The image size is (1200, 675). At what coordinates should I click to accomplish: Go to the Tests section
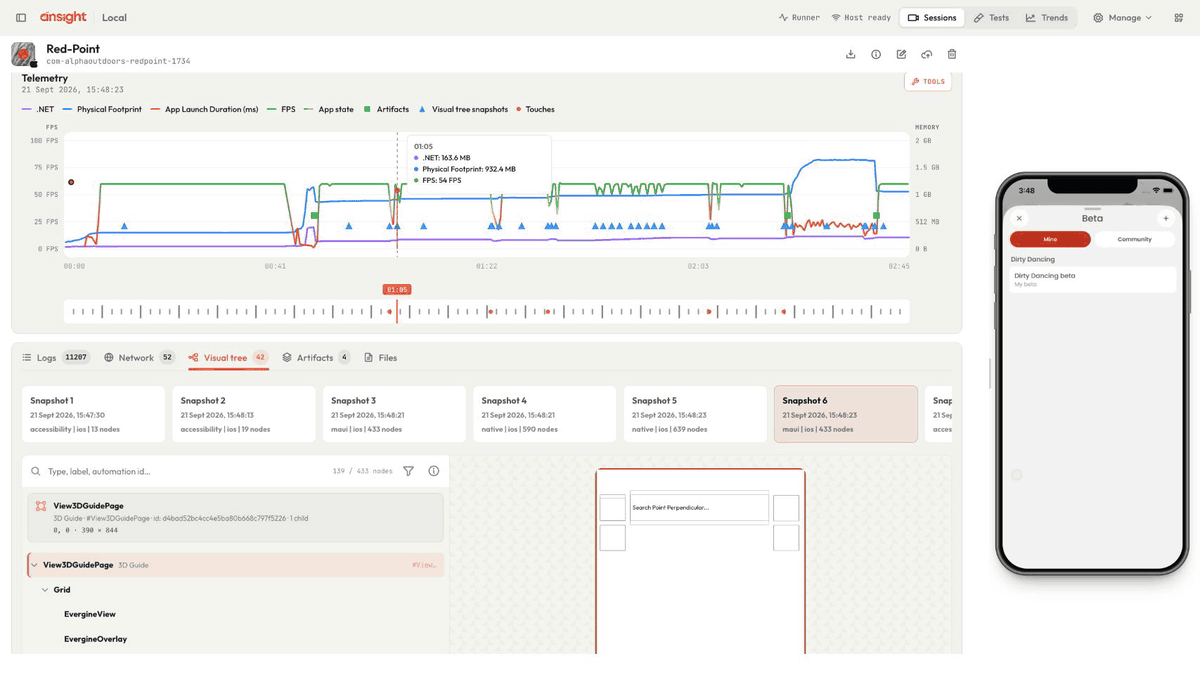(991, 18)
